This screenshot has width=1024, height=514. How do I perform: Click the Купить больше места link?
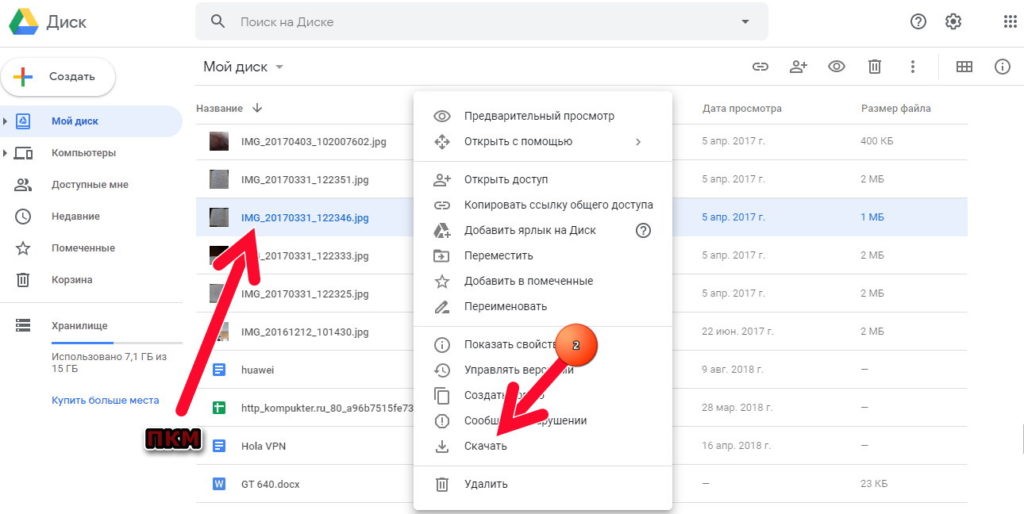pyautogui.click(x=105, y=400)
